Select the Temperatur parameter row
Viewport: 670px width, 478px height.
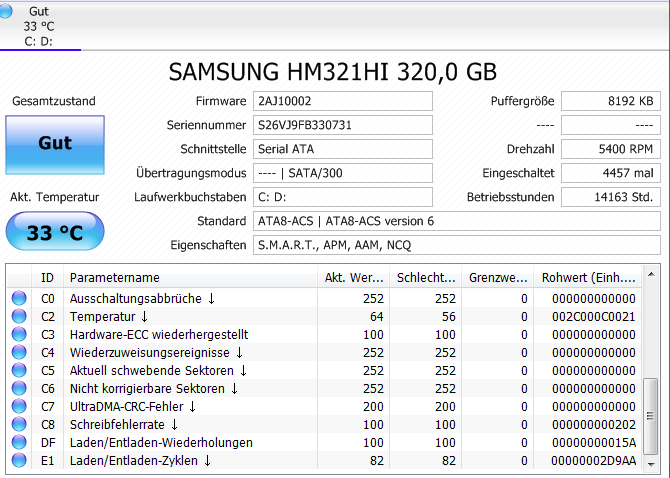tap(324, 316)
